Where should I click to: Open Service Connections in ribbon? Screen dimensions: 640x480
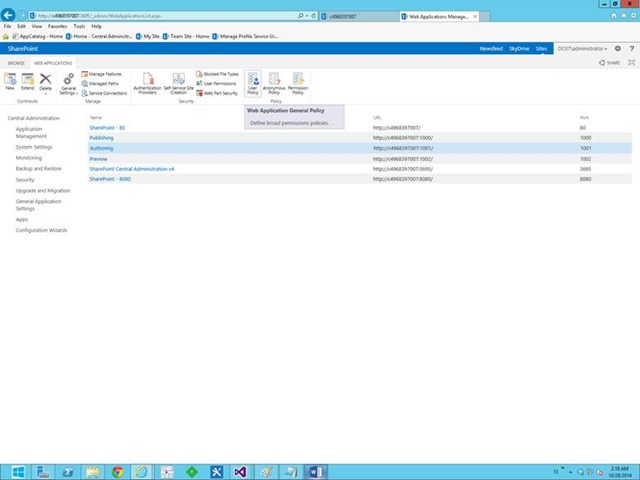(x=104, y=93)
